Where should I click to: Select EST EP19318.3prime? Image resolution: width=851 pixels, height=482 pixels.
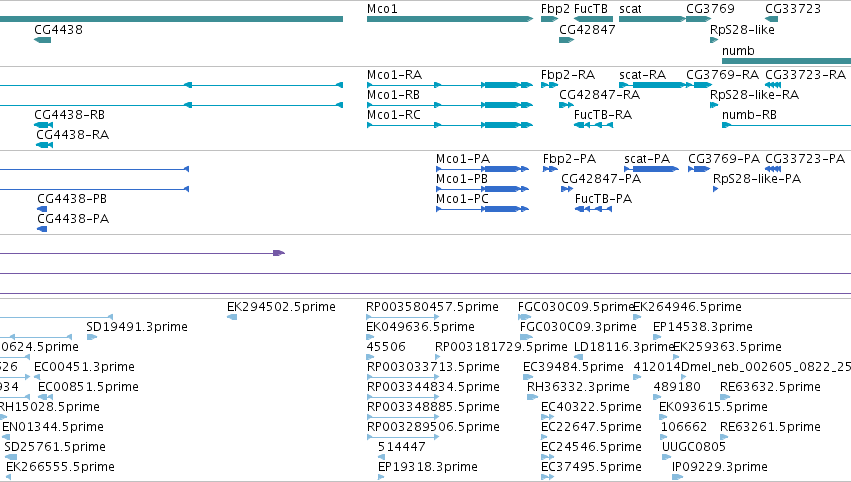[x=428, y=468]
